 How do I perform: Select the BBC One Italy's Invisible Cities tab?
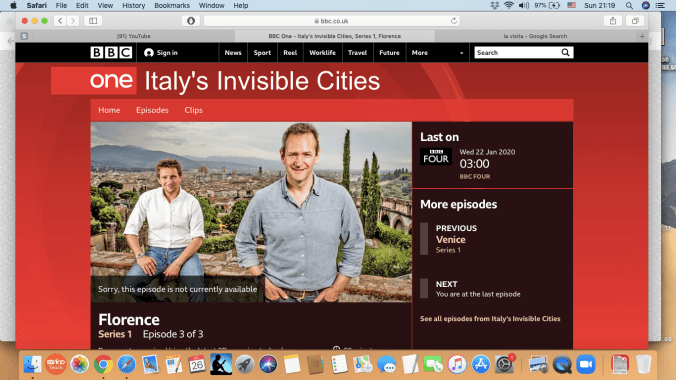[335, 36]
